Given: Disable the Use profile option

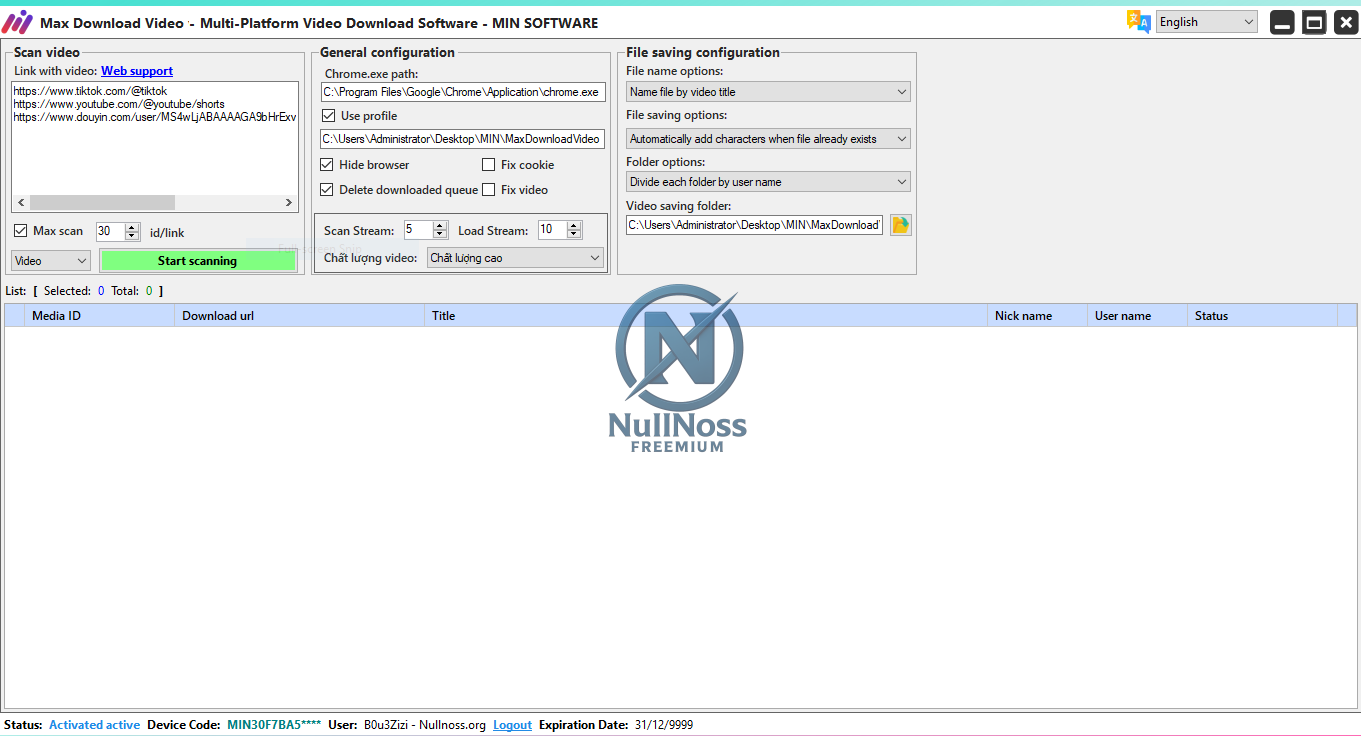Looking at the screenshot, I should click(x=328, y=115).
